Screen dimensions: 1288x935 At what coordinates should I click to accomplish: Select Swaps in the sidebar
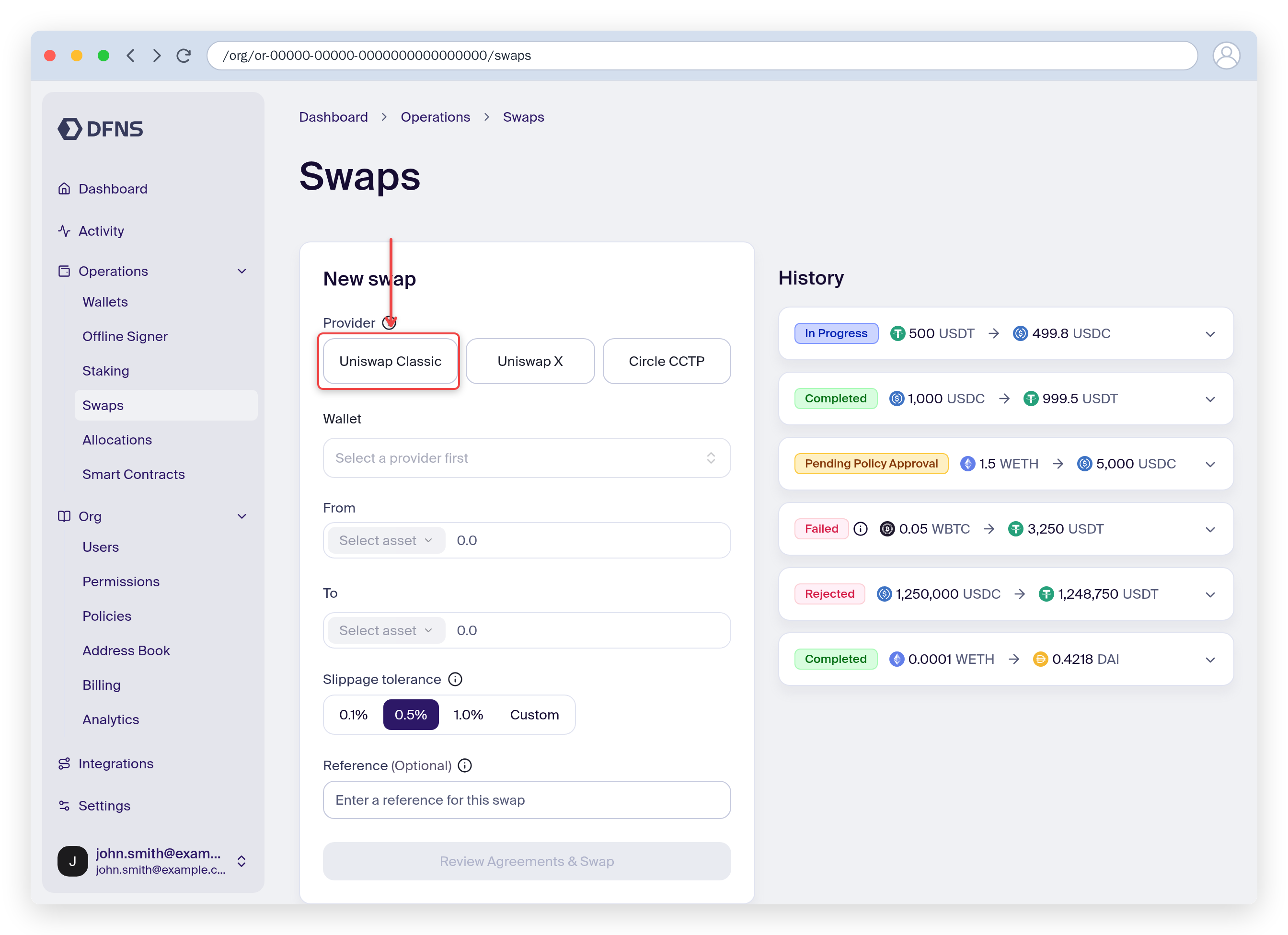(x=166, y=405)
